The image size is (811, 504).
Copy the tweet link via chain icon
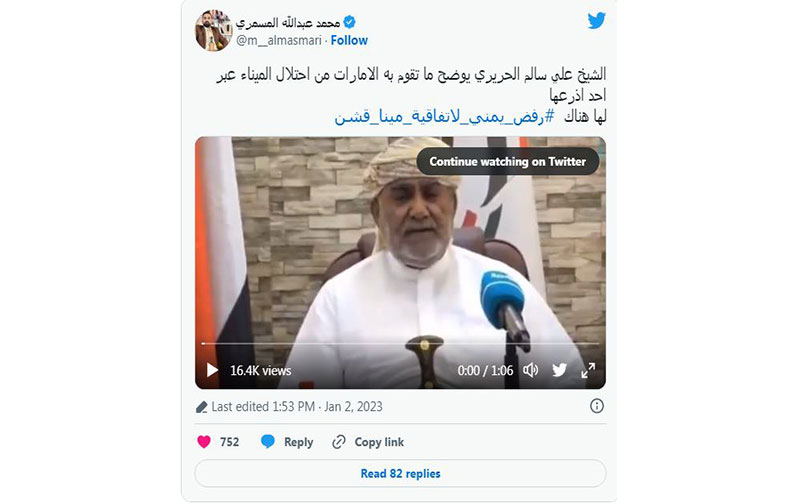click(339, 442)
